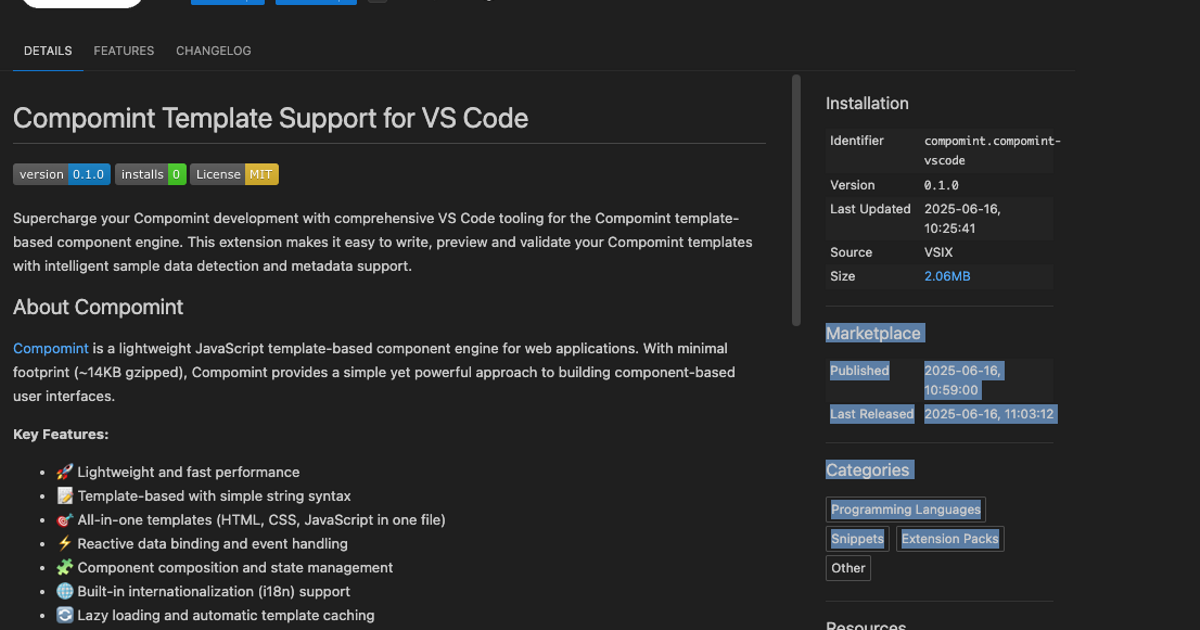Select the DETAILS tab
The image size is (1200, 630).
(48, 51)
